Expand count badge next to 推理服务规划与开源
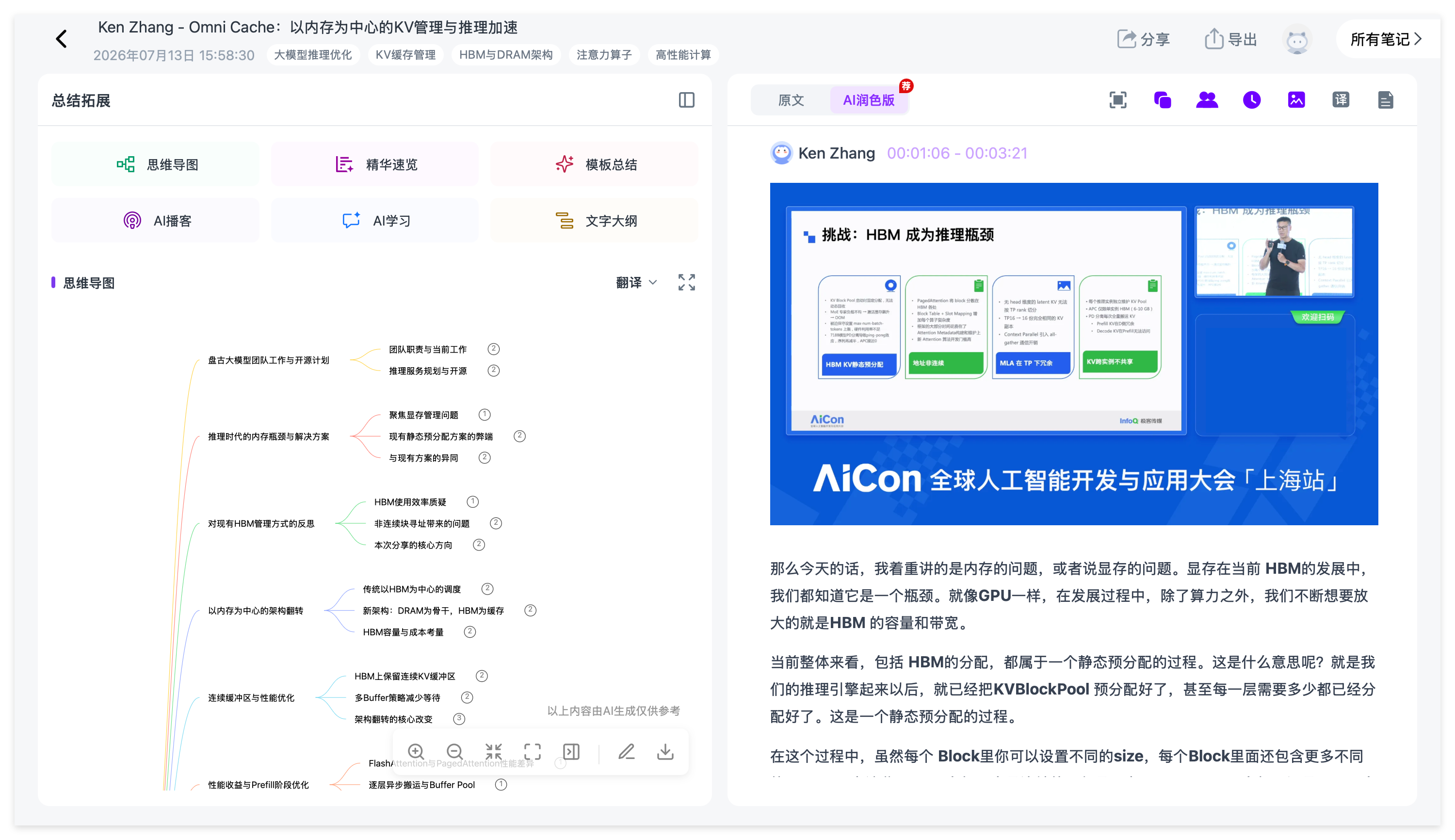This screenshot has height=840, width=1455. [493, 371]
